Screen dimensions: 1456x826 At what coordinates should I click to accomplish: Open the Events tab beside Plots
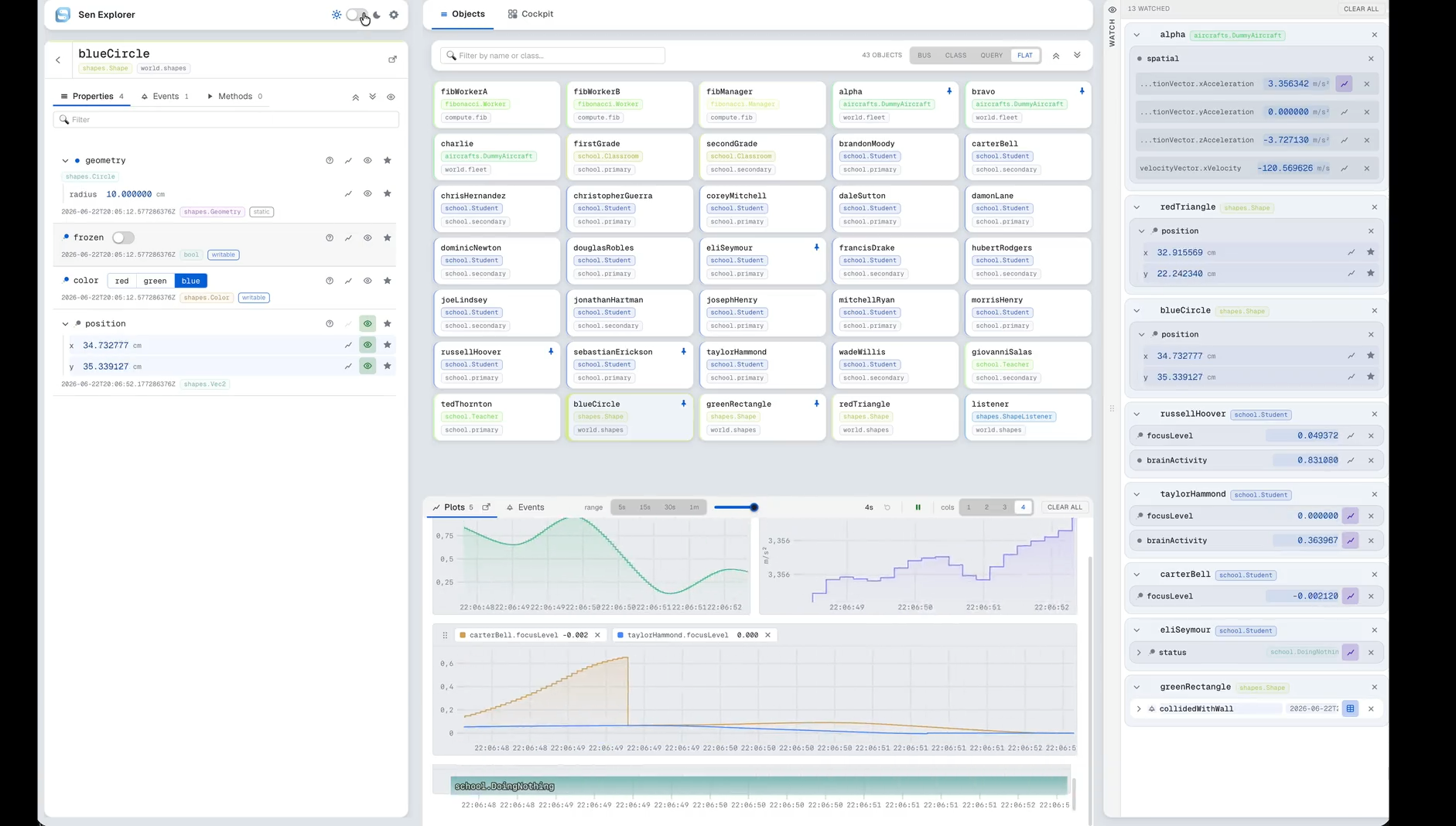pos(525,507)
